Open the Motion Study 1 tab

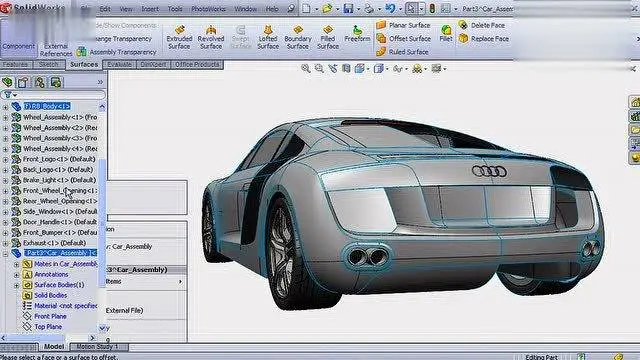tap(97, 347)
